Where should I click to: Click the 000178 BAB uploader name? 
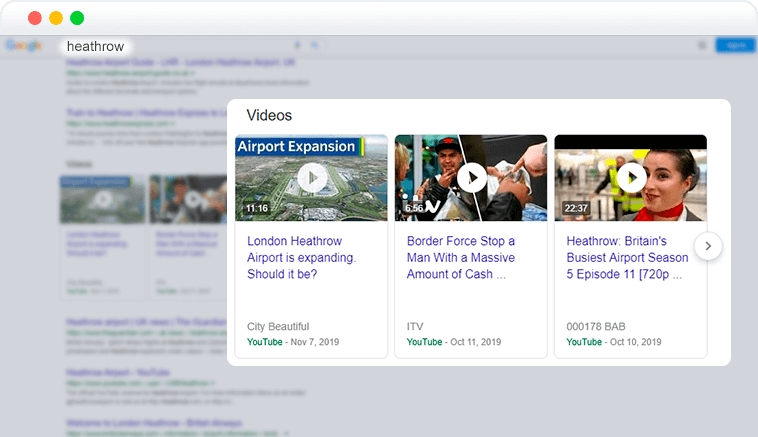(x=596, y=326)
